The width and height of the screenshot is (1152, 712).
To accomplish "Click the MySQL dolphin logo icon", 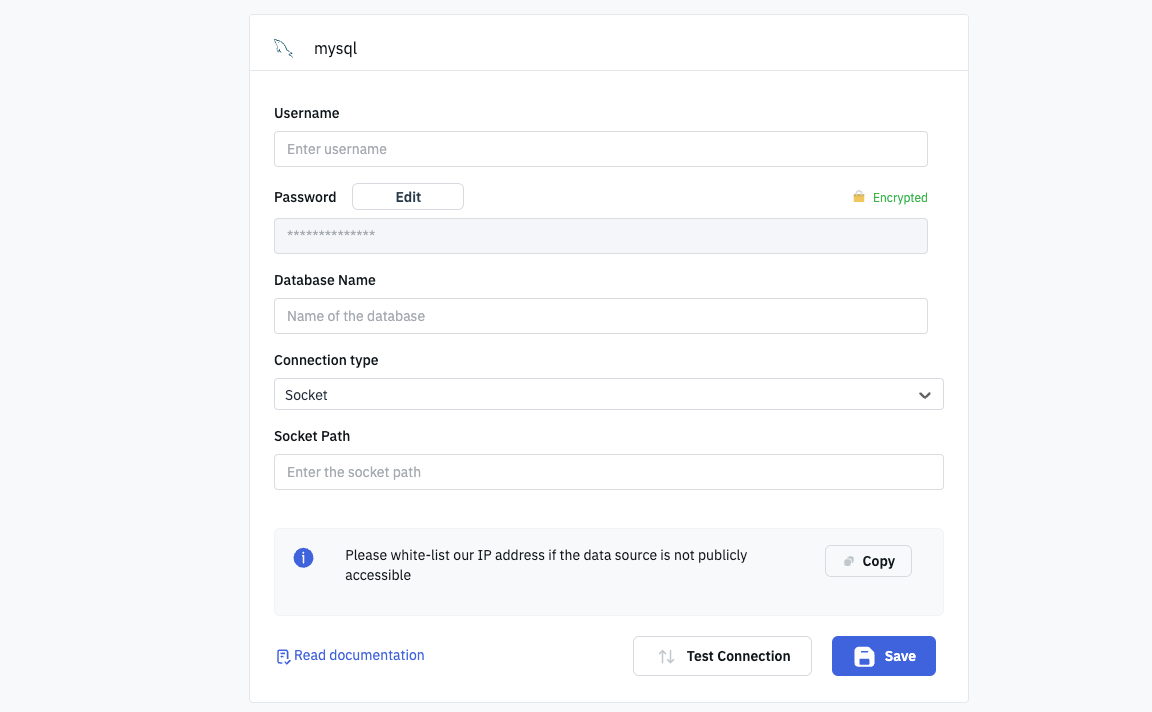I will click(283, 48).
